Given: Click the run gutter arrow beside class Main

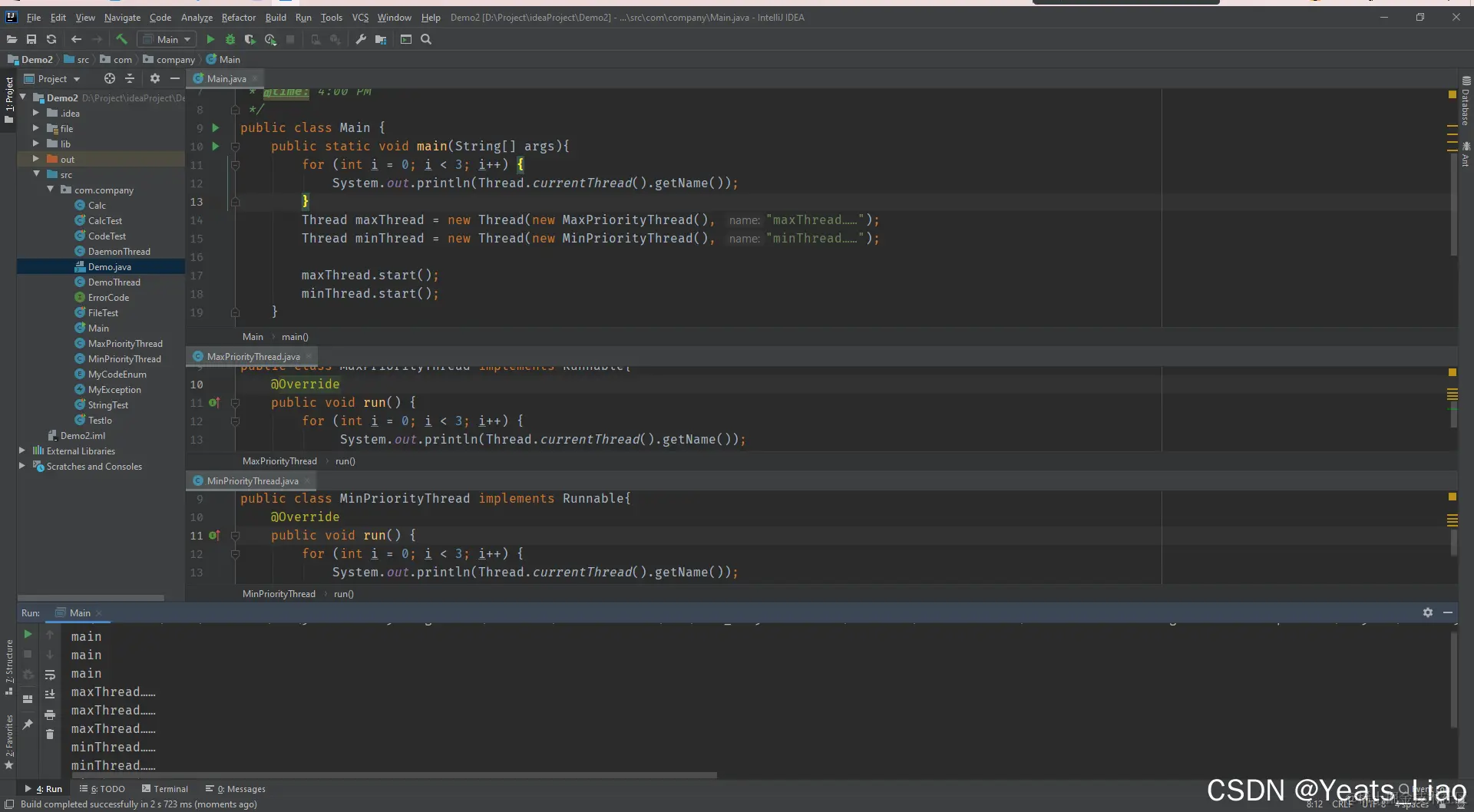Looking at the screenshot, I should coord(216,127).
